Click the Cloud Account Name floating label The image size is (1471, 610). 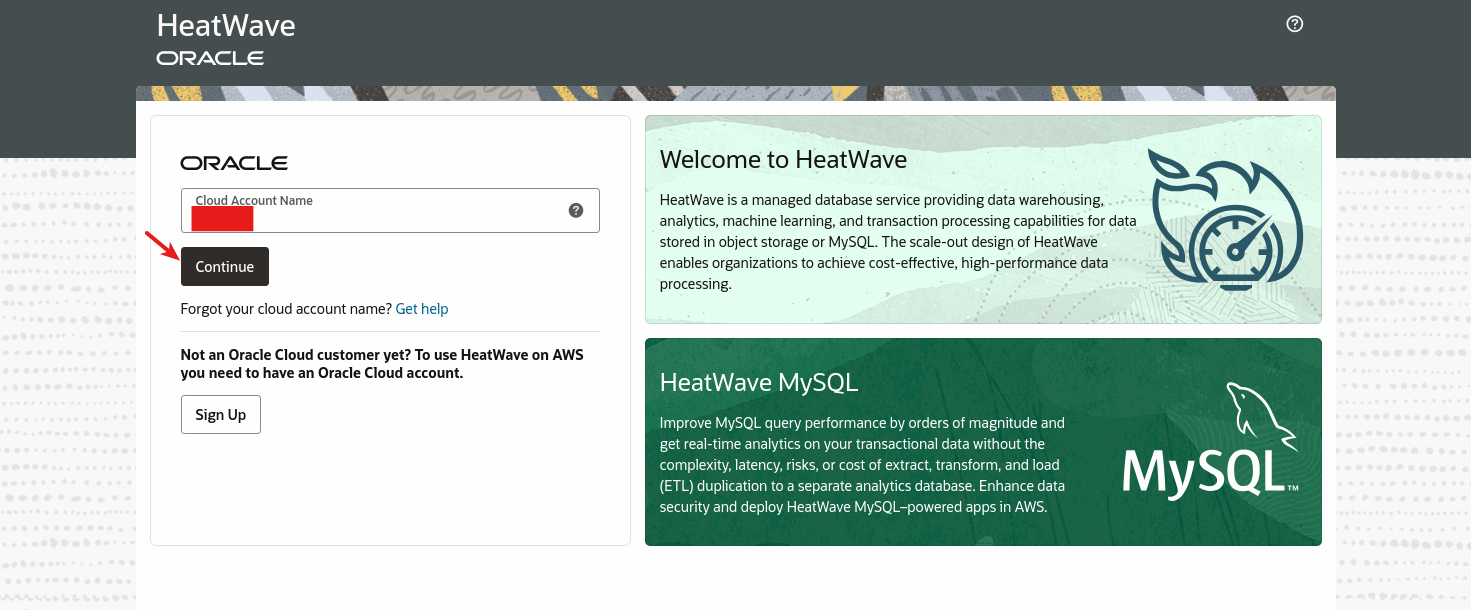(x=254, y=201)
